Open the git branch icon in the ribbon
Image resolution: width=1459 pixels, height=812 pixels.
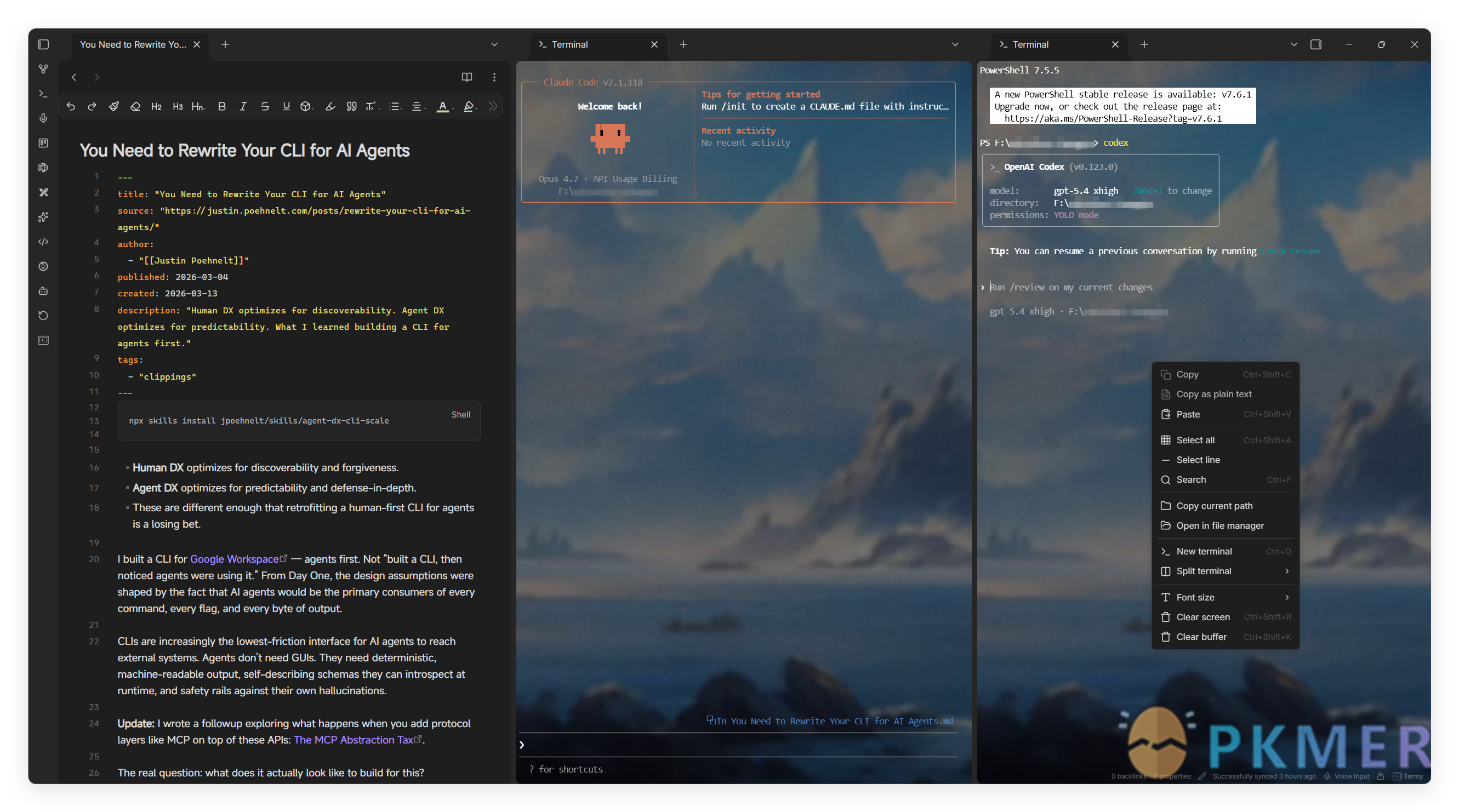43,69
